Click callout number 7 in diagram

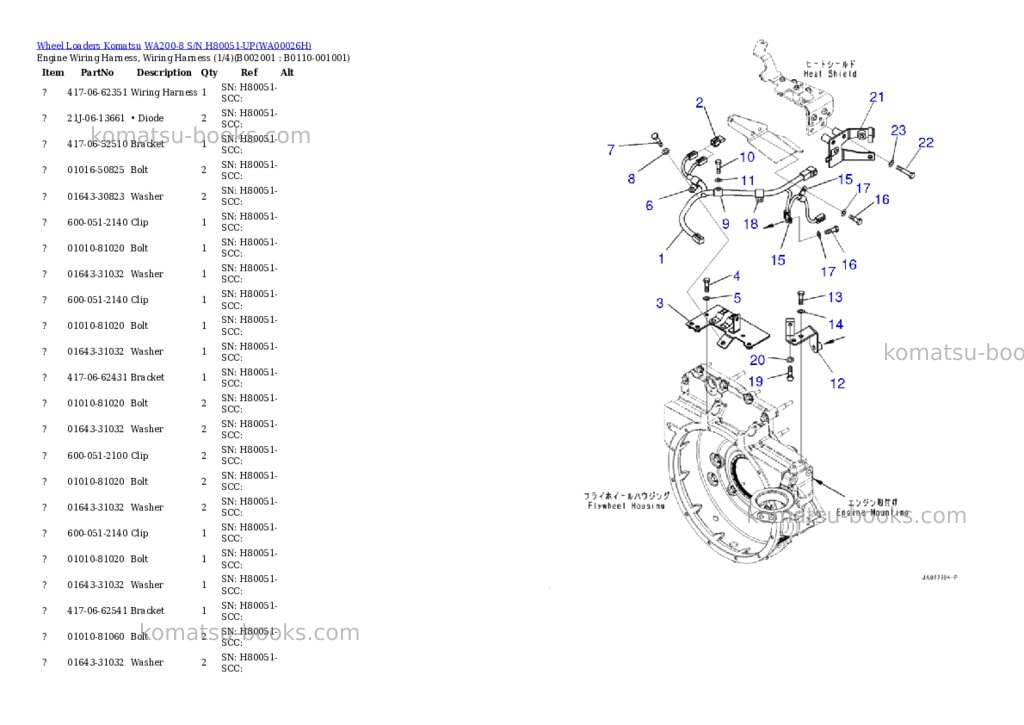tap(611, 150)
